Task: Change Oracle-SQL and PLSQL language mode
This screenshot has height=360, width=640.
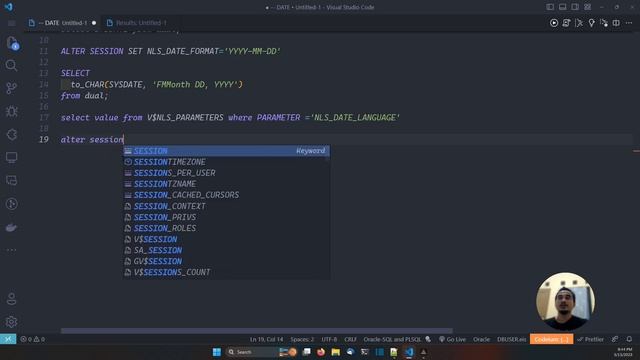Action: (392, 339)
